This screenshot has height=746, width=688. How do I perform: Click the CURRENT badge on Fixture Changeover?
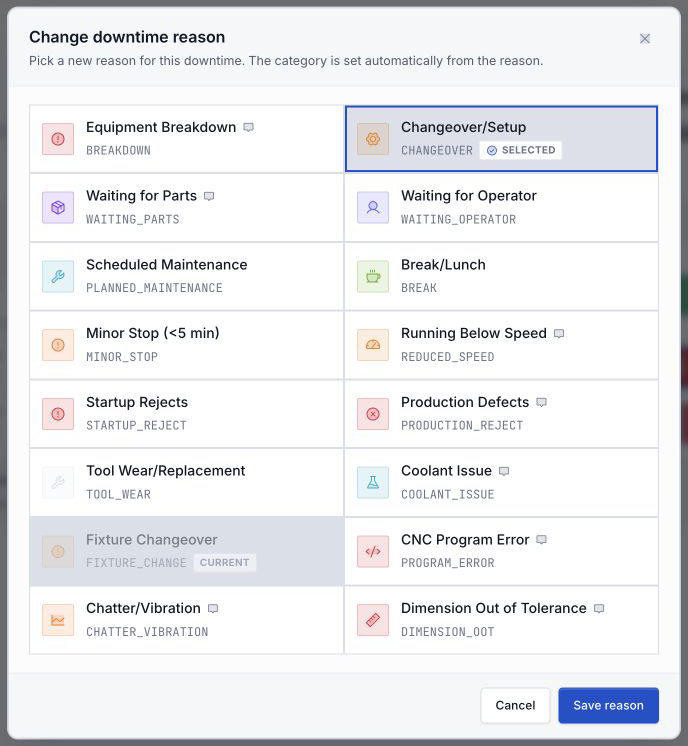click(x=225, y=562)
